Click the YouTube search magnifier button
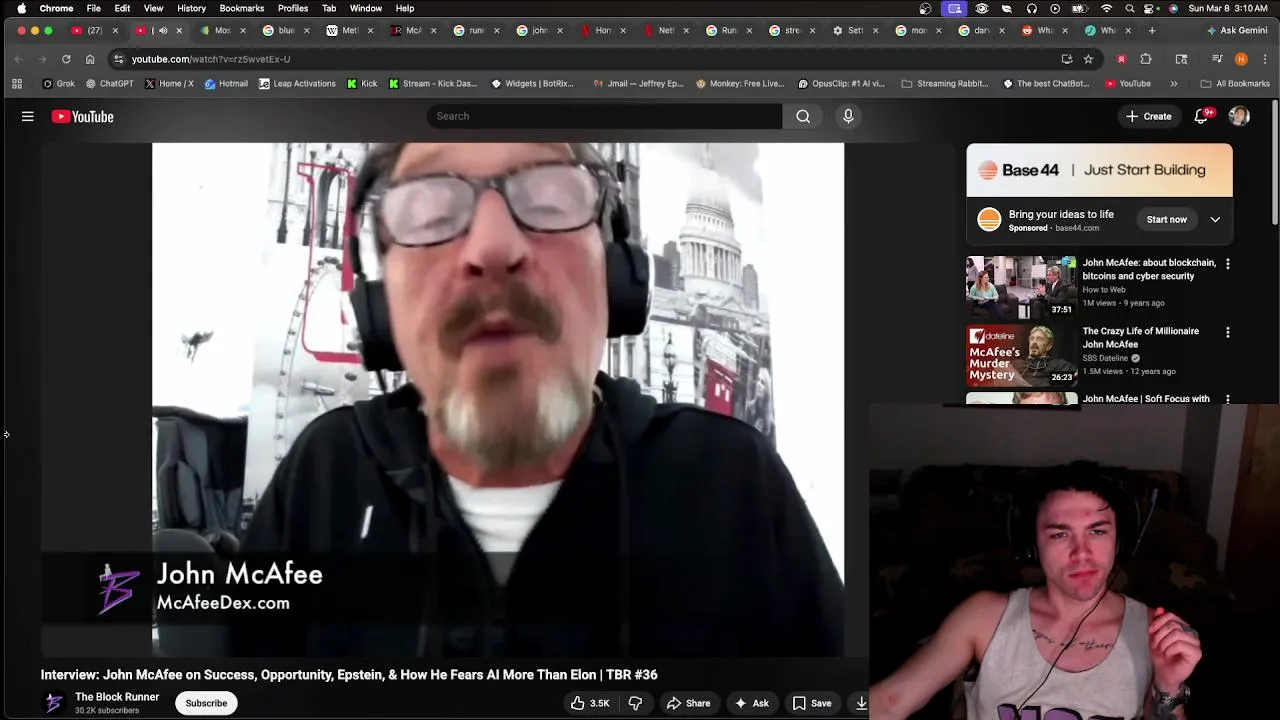This screenshot has width=1280, height=720. [803, 116]
